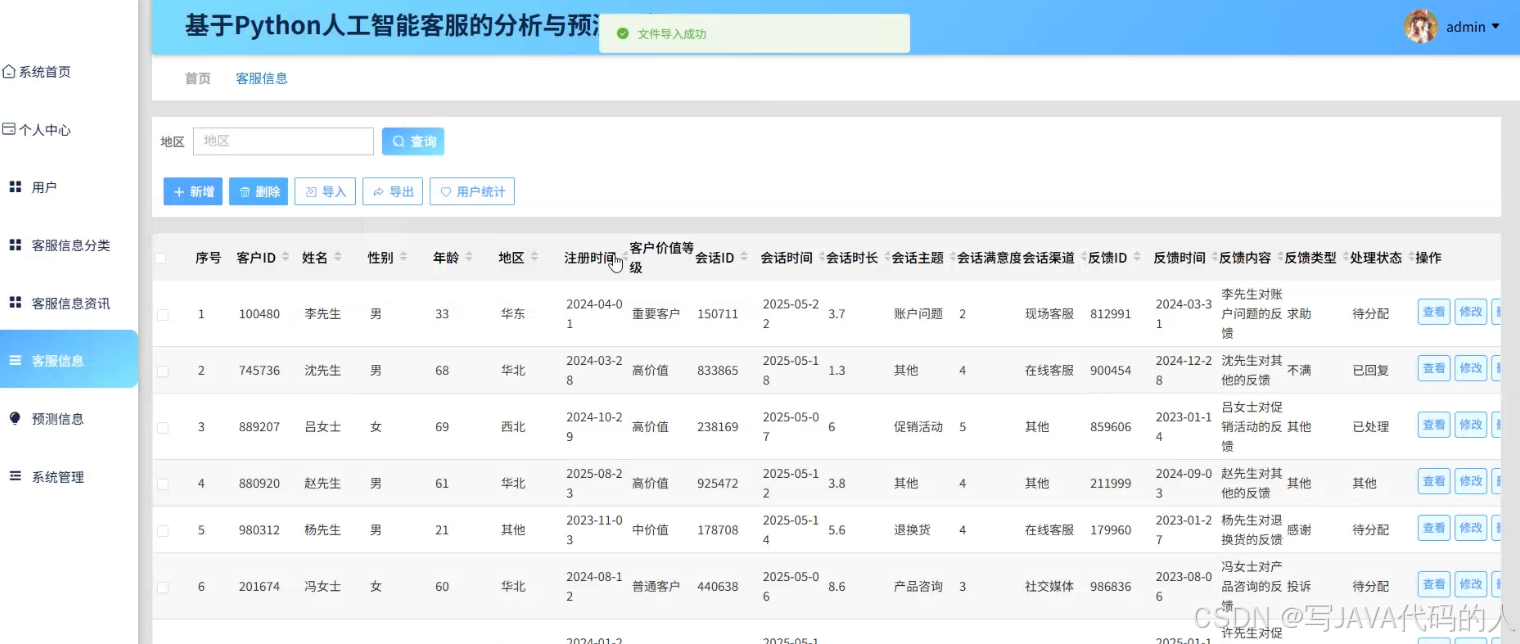Click the 客服信息 breadcrumb
Image resolution: width=1520 pixels, height=644 pixels.
click(x=262, y=78)
